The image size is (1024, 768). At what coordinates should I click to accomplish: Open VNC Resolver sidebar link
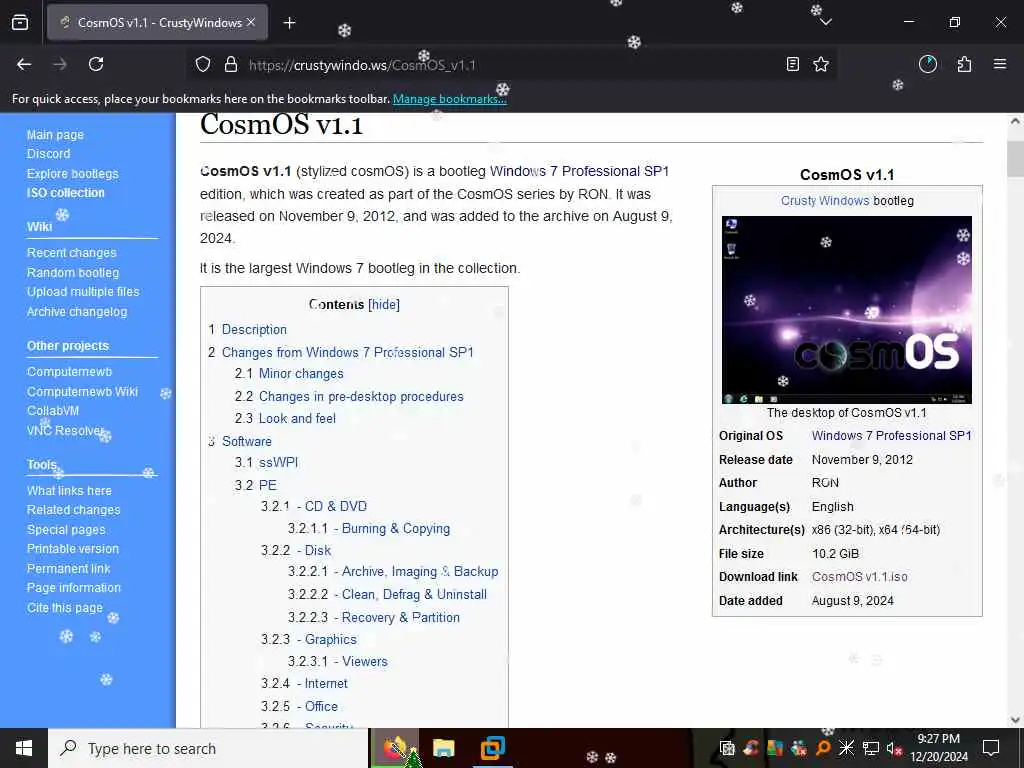click(x=65, y=430)
